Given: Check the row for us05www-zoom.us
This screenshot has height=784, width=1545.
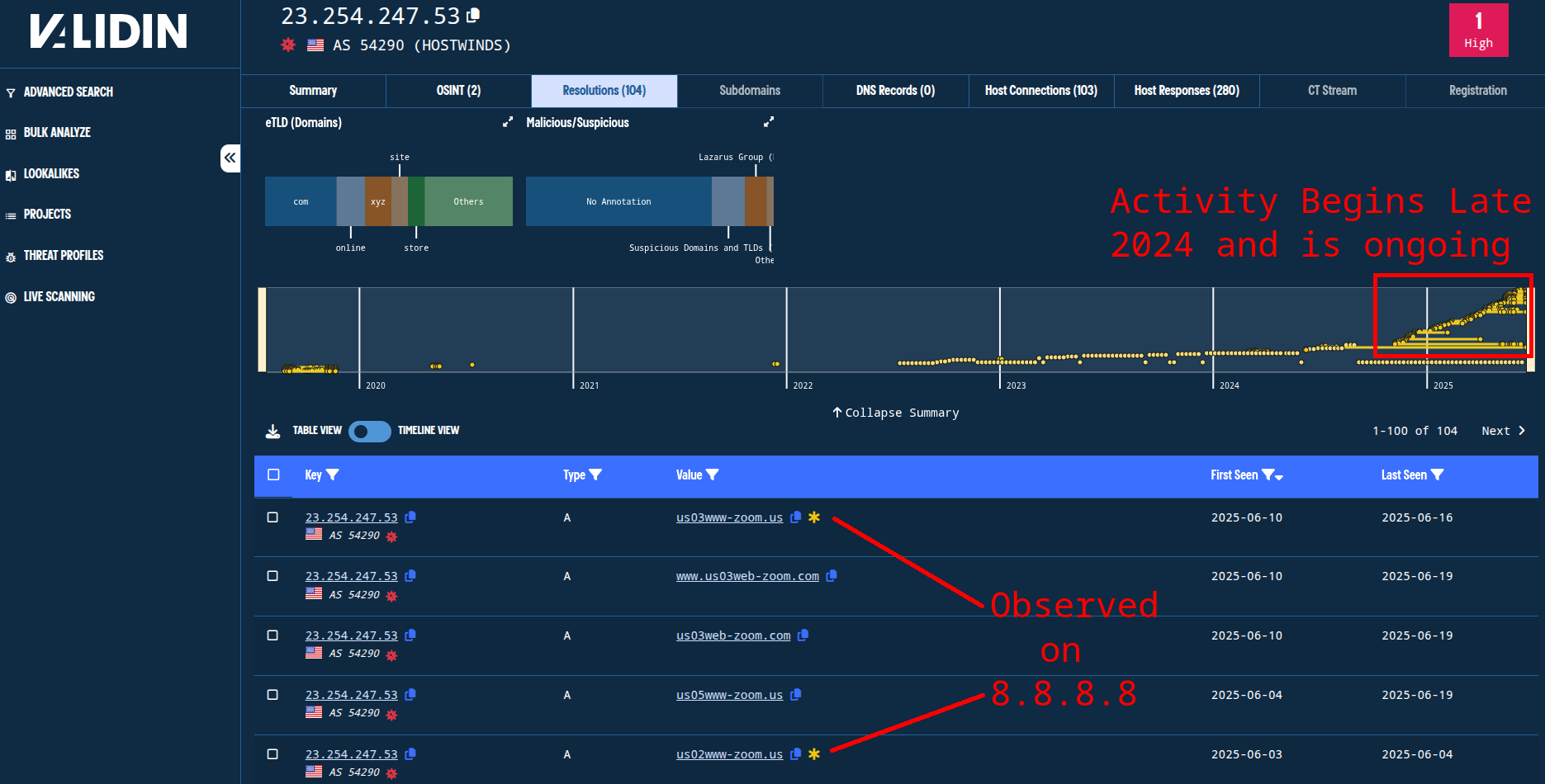Looking at the screenshot, I should (273, 695).
